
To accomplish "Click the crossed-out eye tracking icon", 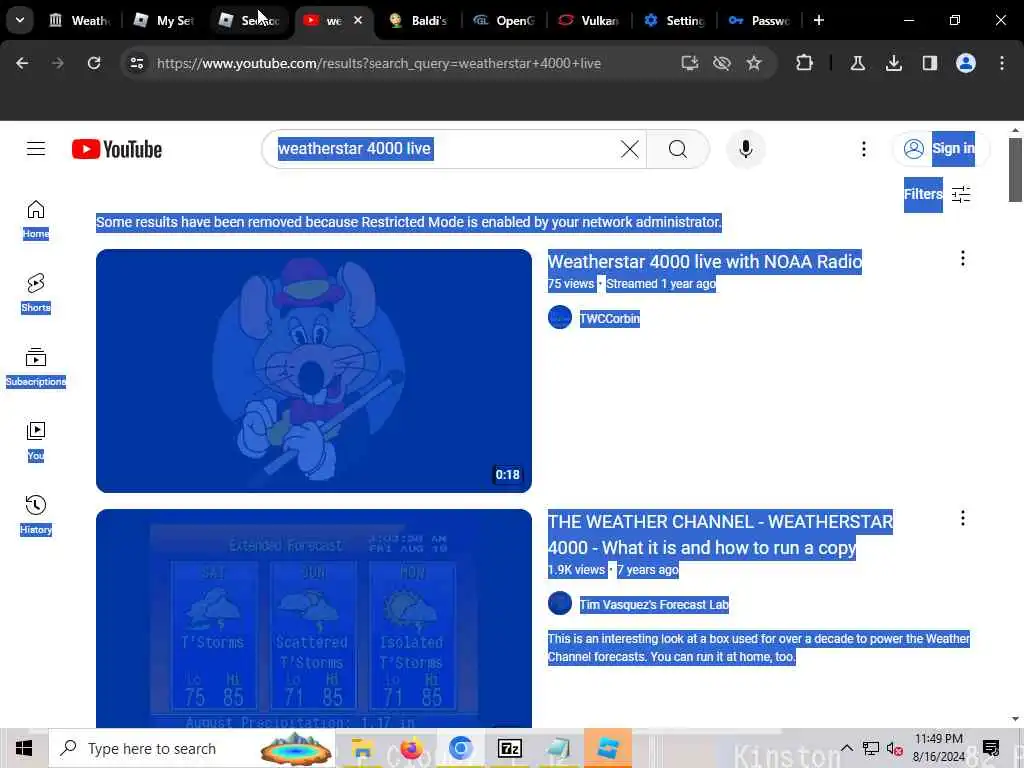I will click(722, 63).
